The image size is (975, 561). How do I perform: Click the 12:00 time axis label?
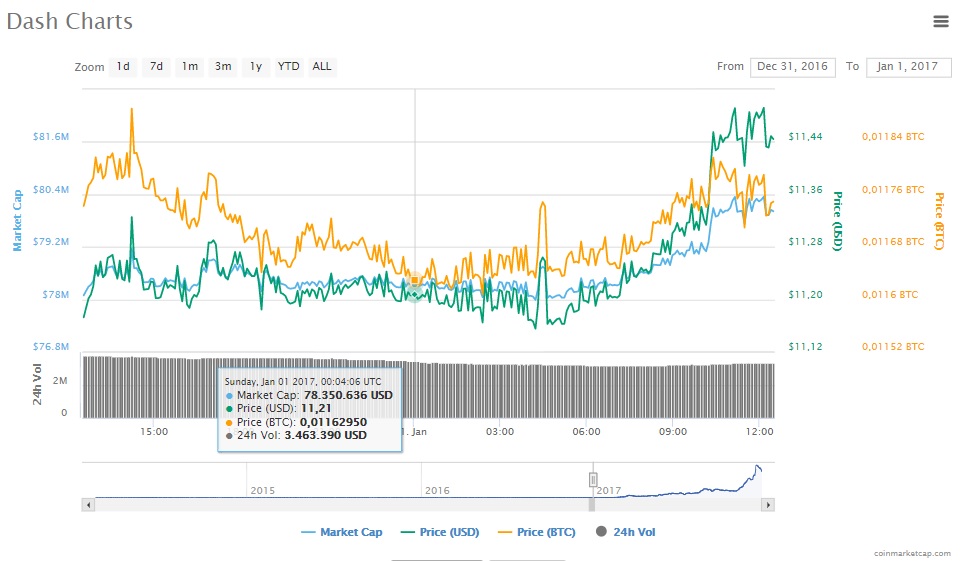(759, 431)
